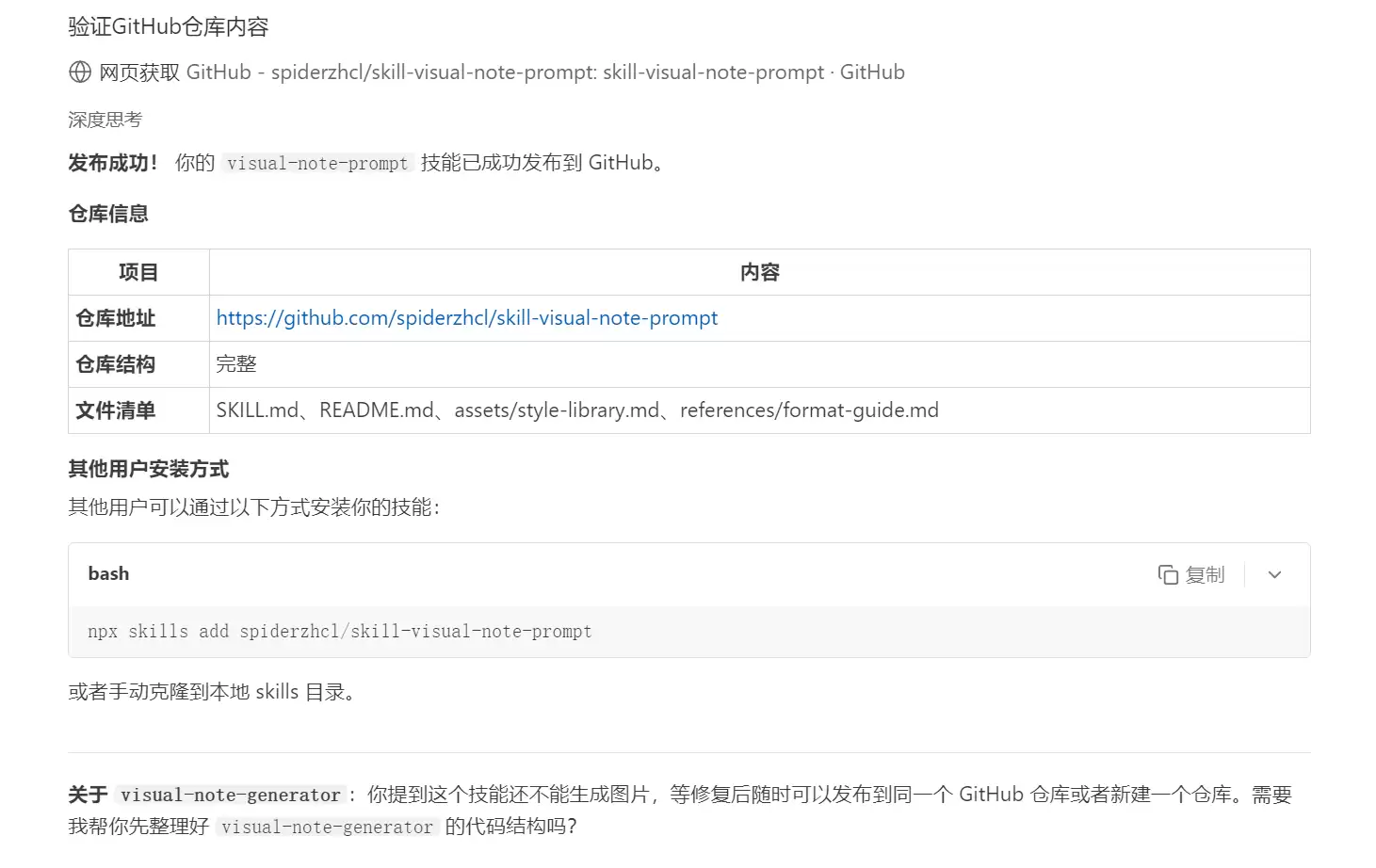
Task: Open the 网页获取 GitHub fetch result
Action: coord(501,72)
